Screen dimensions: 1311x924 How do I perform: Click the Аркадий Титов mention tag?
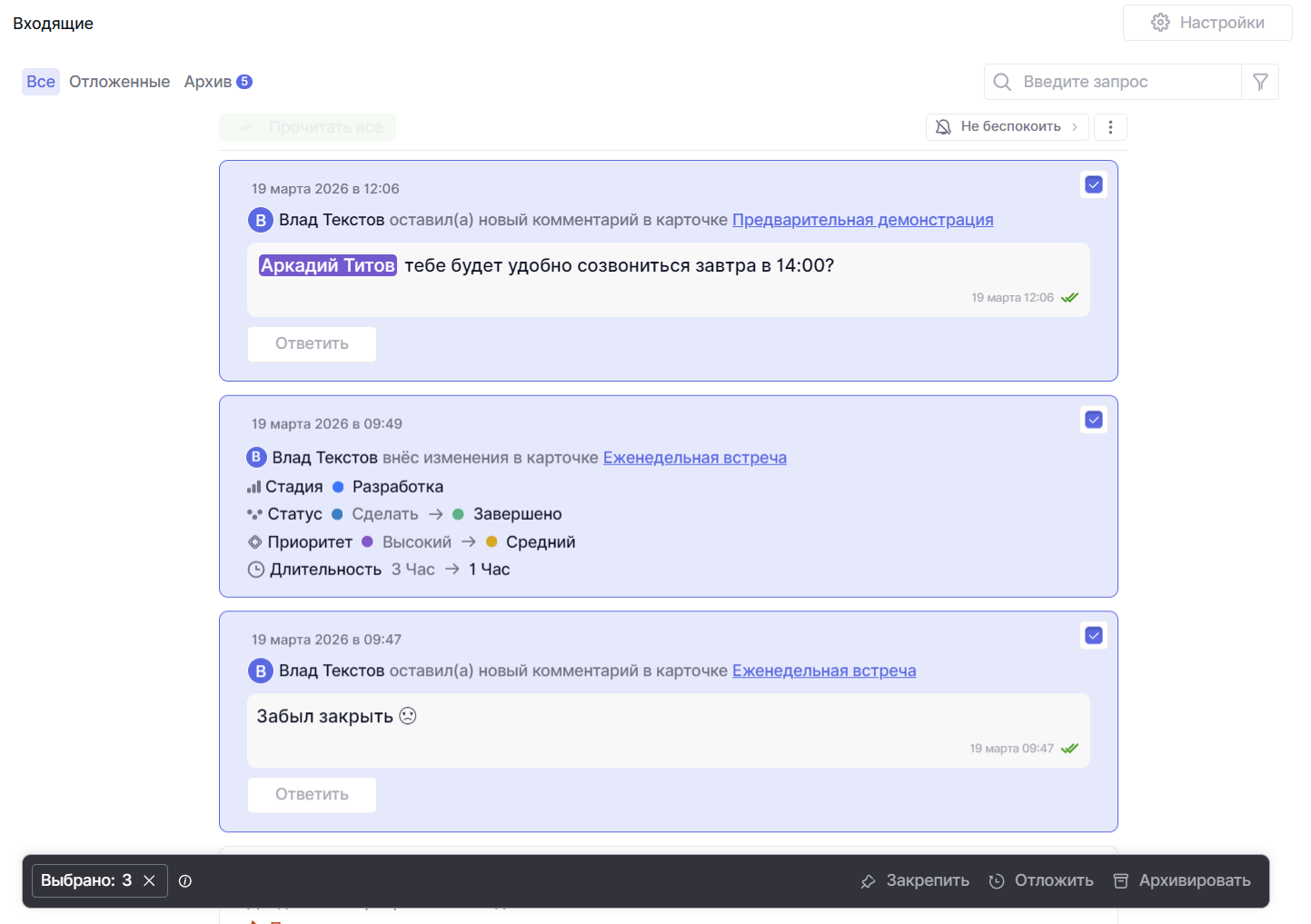(x=327, y=265)
